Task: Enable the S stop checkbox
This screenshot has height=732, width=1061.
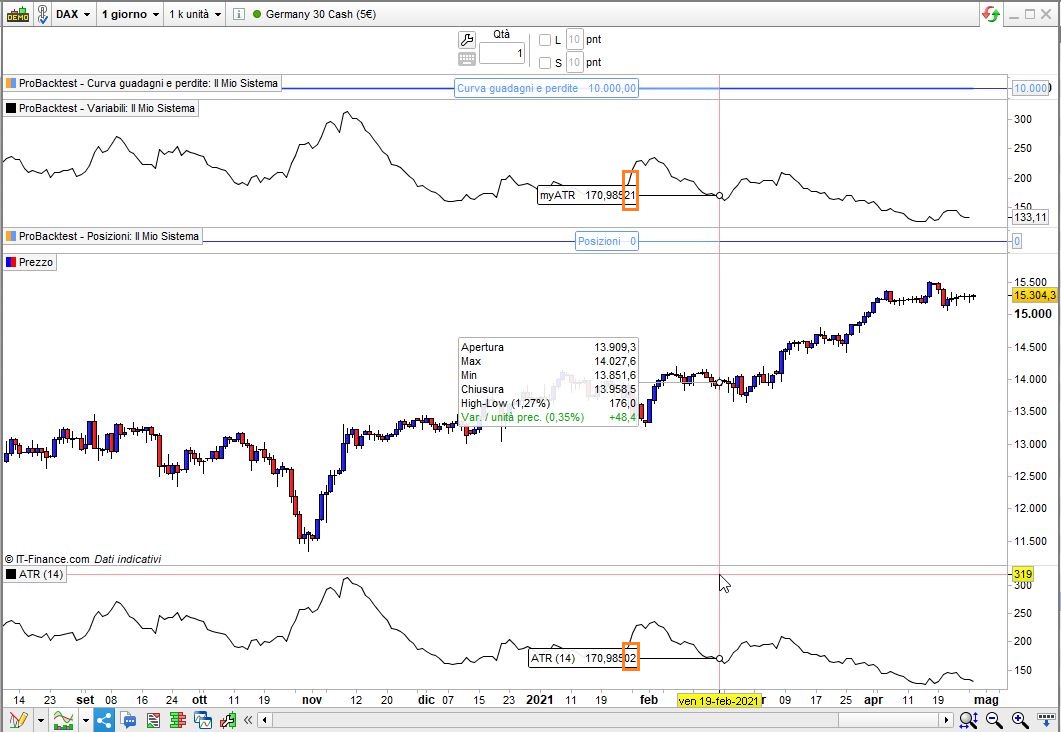Action: (545, 63)
